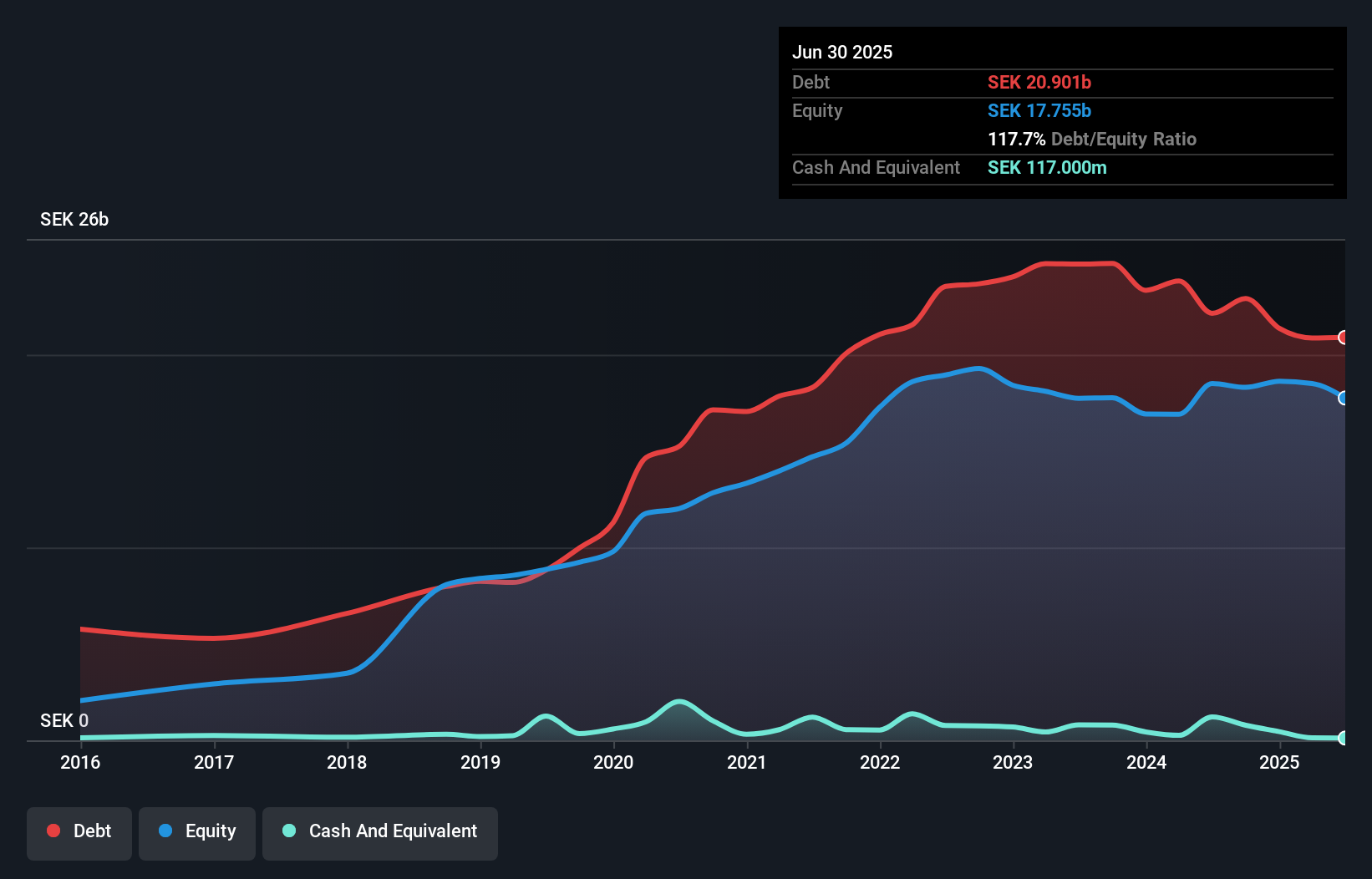Image resolution: width=1372 pixels, height=879 pixels.
Task: Click the SEK 117.000m cash value
Action: click(1047, 167)
